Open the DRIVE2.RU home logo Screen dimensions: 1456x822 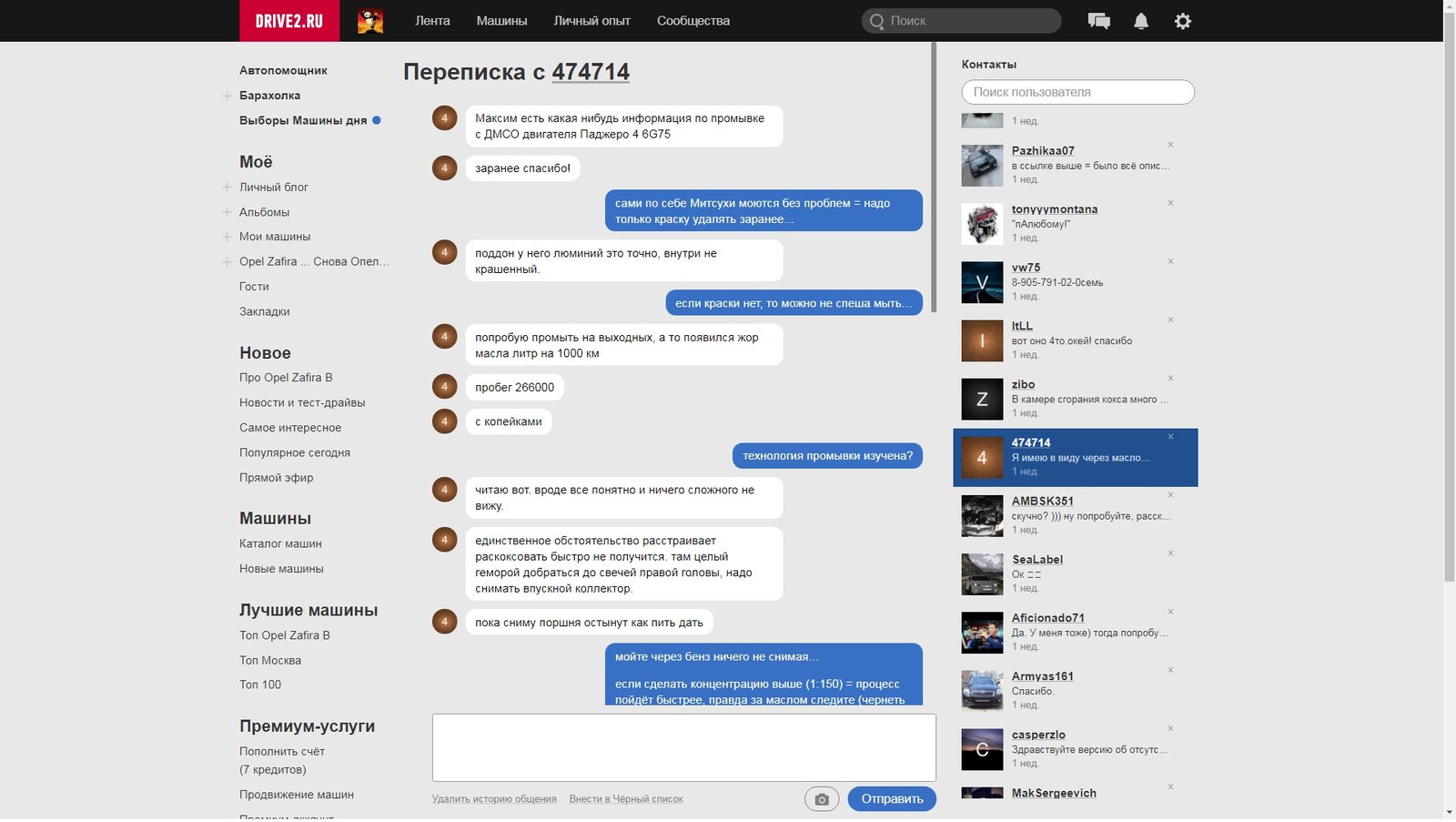(289, 21)
